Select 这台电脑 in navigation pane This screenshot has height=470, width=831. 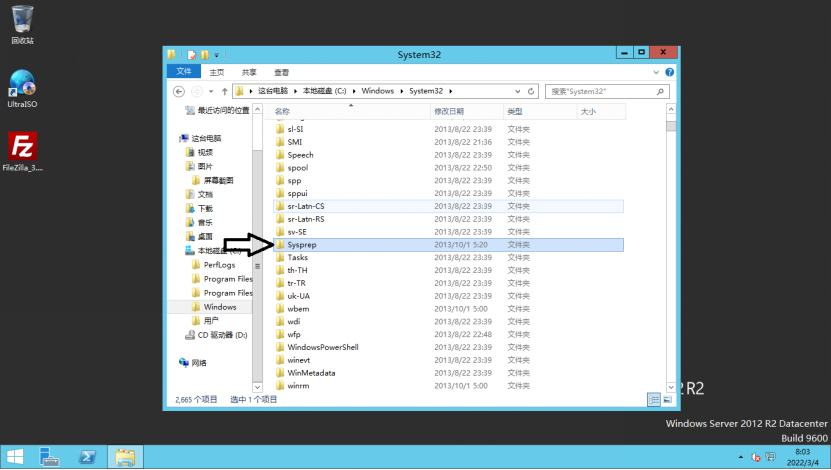200,138
